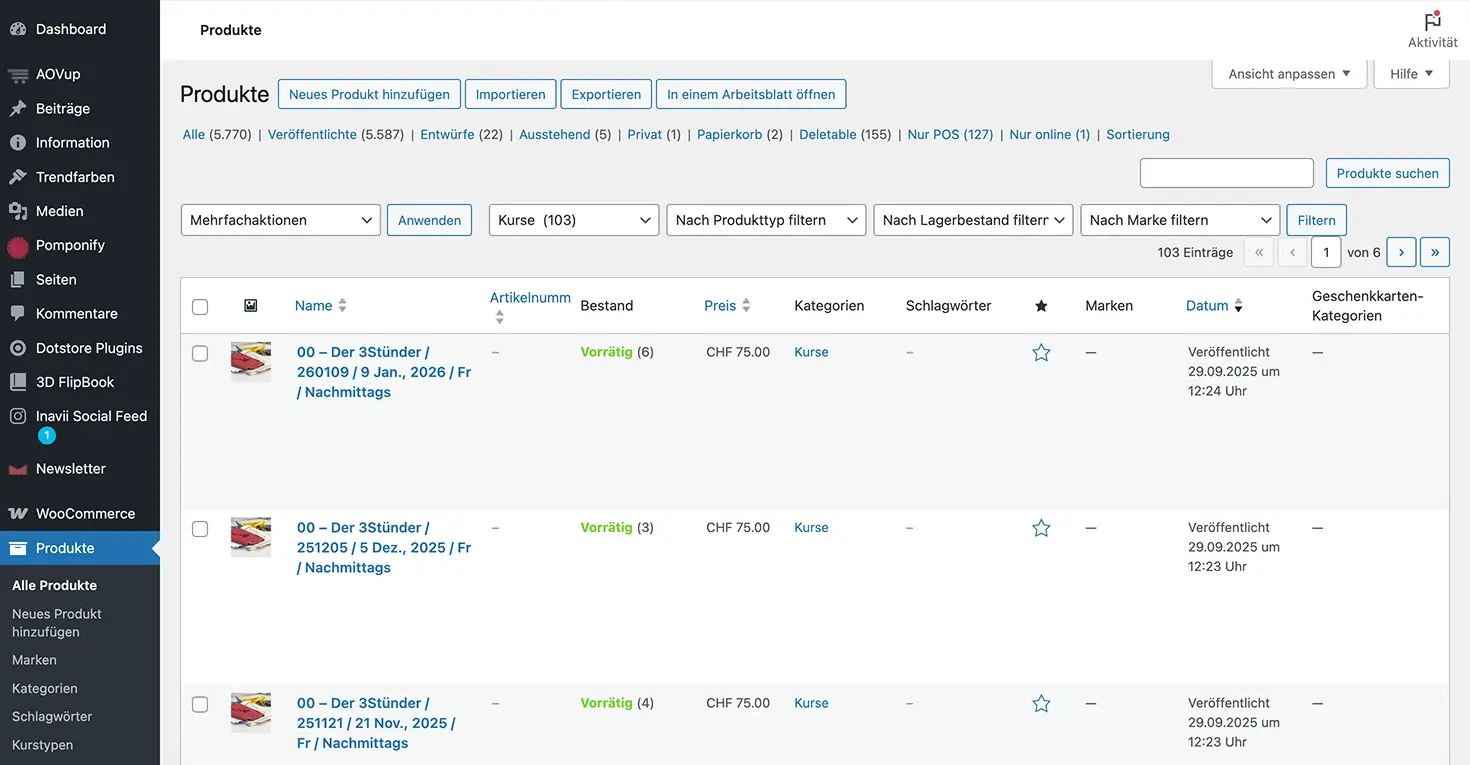
Task: Click the Dashboard gauge icon in sidebar
Action: [x=17, y=29]
